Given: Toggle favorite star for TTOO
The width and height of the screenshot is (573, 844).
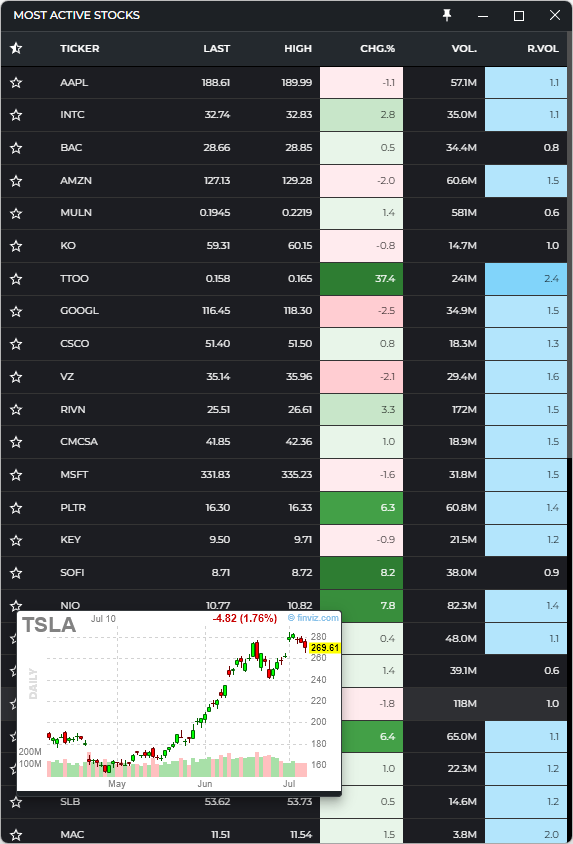Looking at the screenshot, I should coord(16,279).
